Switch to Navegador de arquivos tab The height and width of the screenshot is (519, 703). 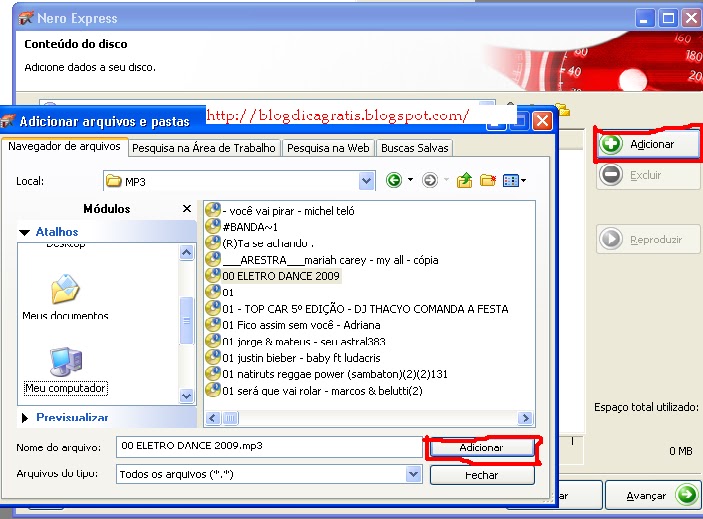(x=64, y=147)
